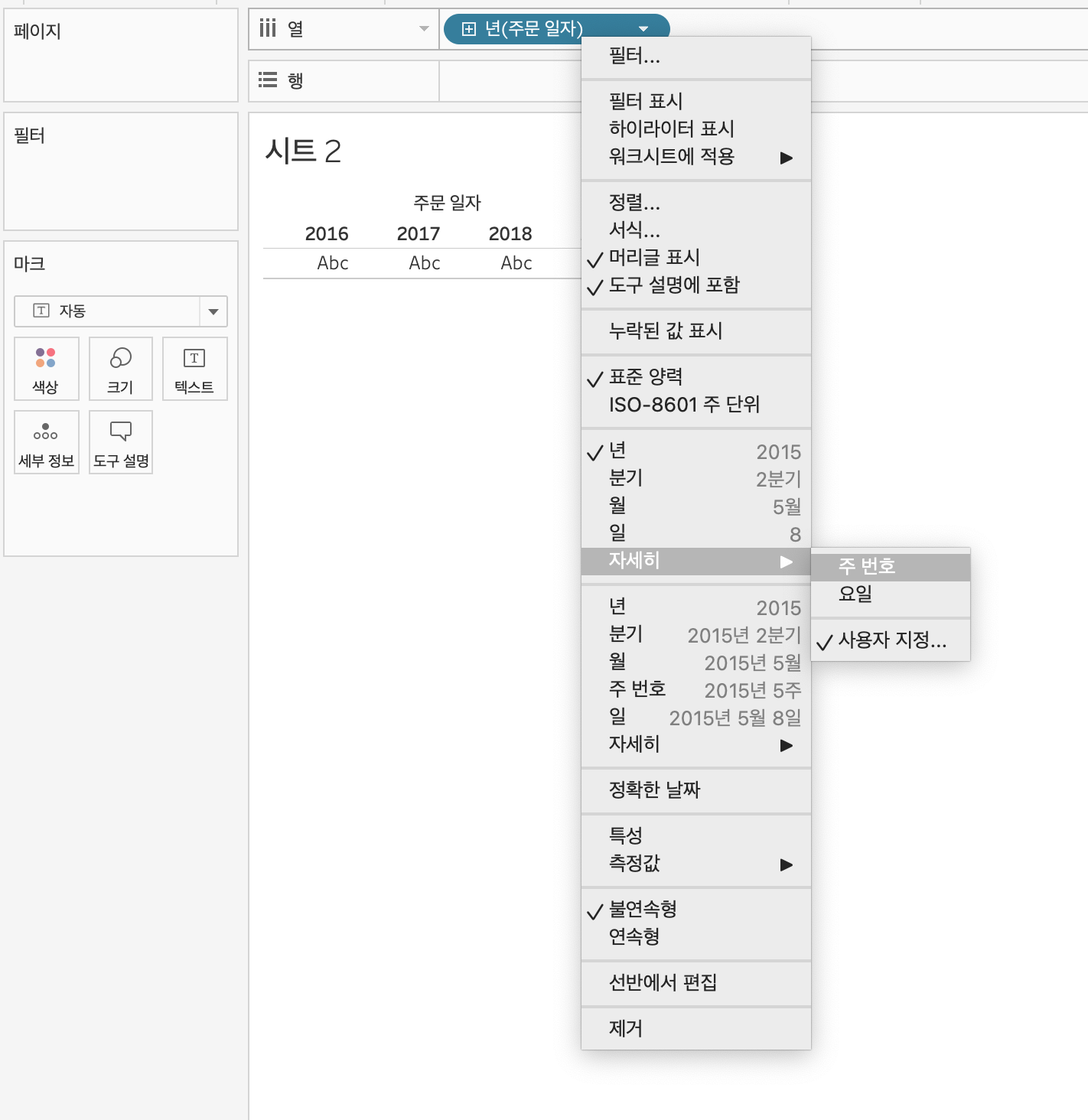This screenshot has width=1088, height=1120.
Task: Select 표준 양력 calendar option
Action: pyautogui.click(x=696, y=377)
